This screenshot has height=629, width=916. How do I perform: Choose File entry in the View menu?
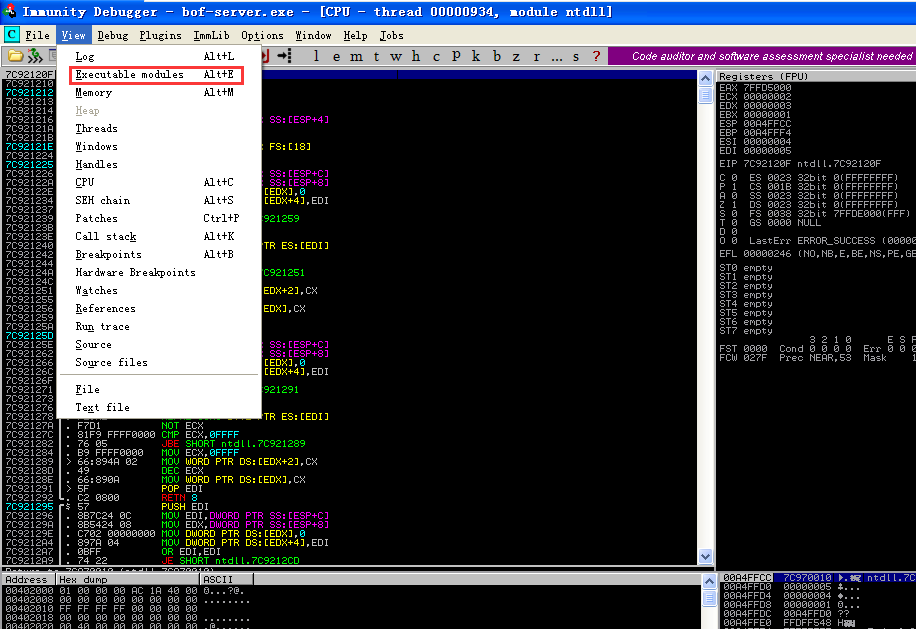tap(159, 390)
